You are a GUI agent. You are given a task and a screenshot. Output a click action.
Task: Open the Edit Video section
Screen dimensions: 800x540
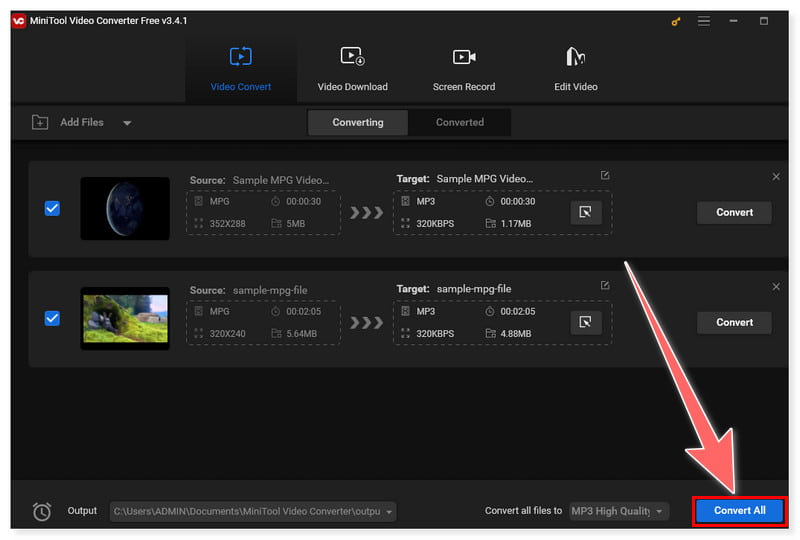coord(575,69)
